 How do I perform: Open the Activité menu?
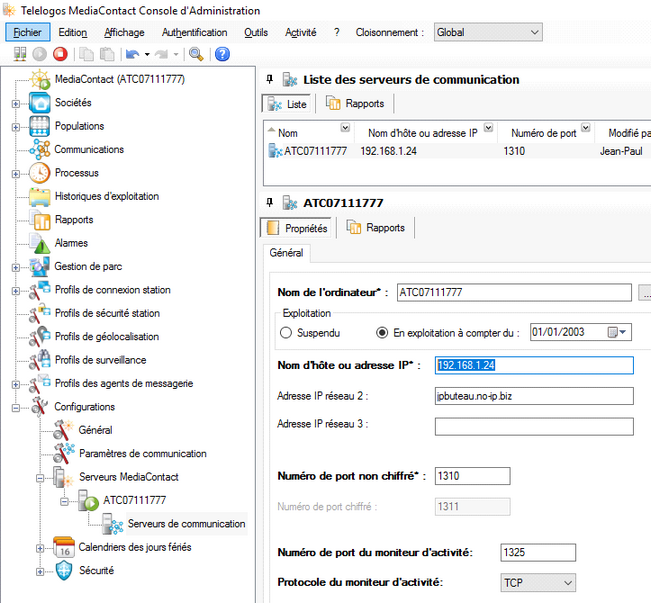click(301, 32)
